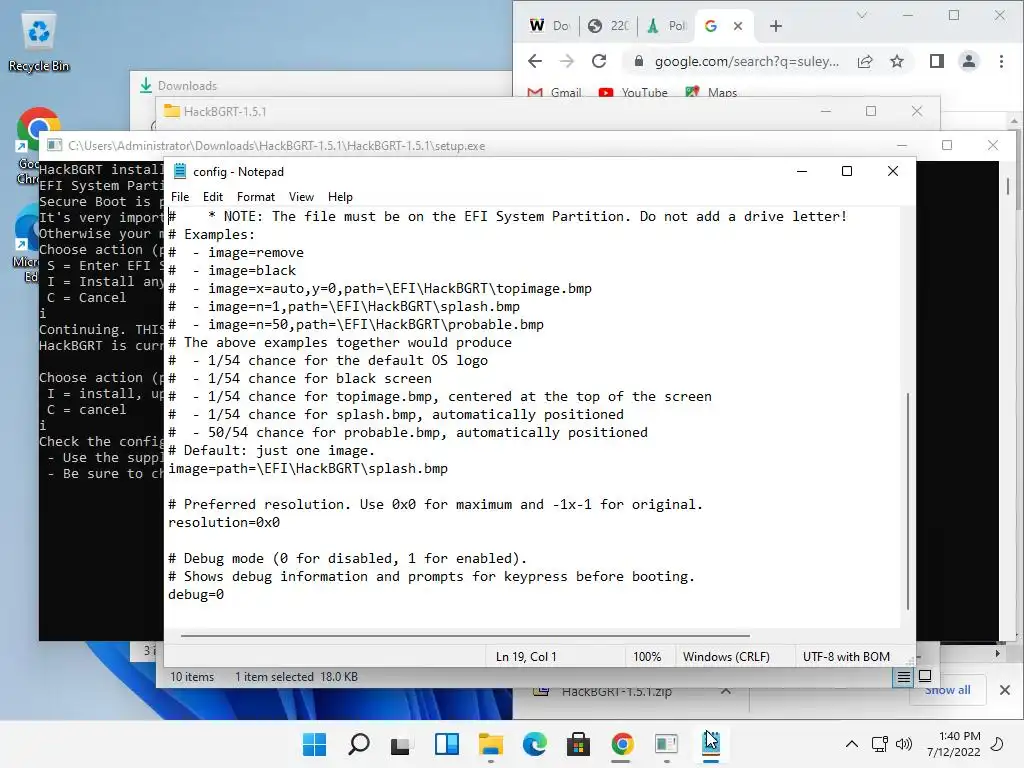Viewport: 1024px width, 768px height.
Task: Open Microsoft Store from the taskbar
Action: click(578, 744)
